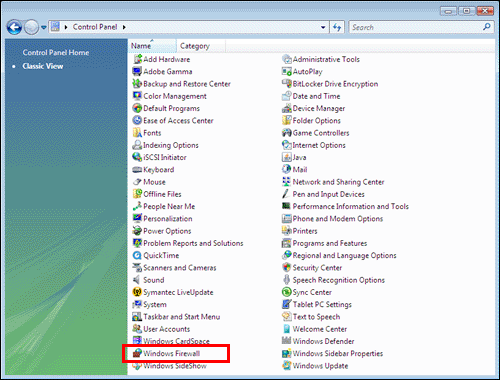500x380 pixels.
Task: Click the Back navigation arrow button
Action: [14, 27]
